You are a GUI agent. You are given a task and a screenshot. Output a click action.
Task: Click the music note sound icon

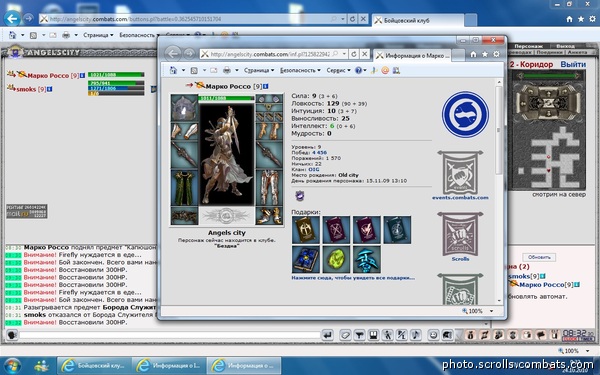tap(415, 335)
